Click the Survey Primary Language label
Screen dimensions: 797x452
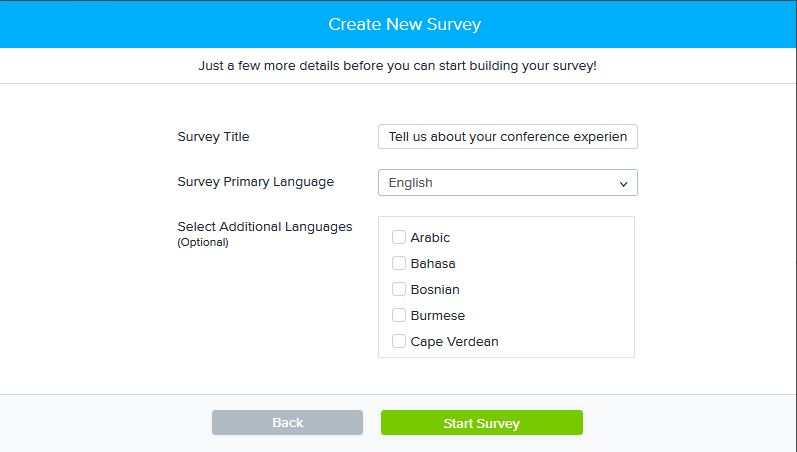[255, 182]
